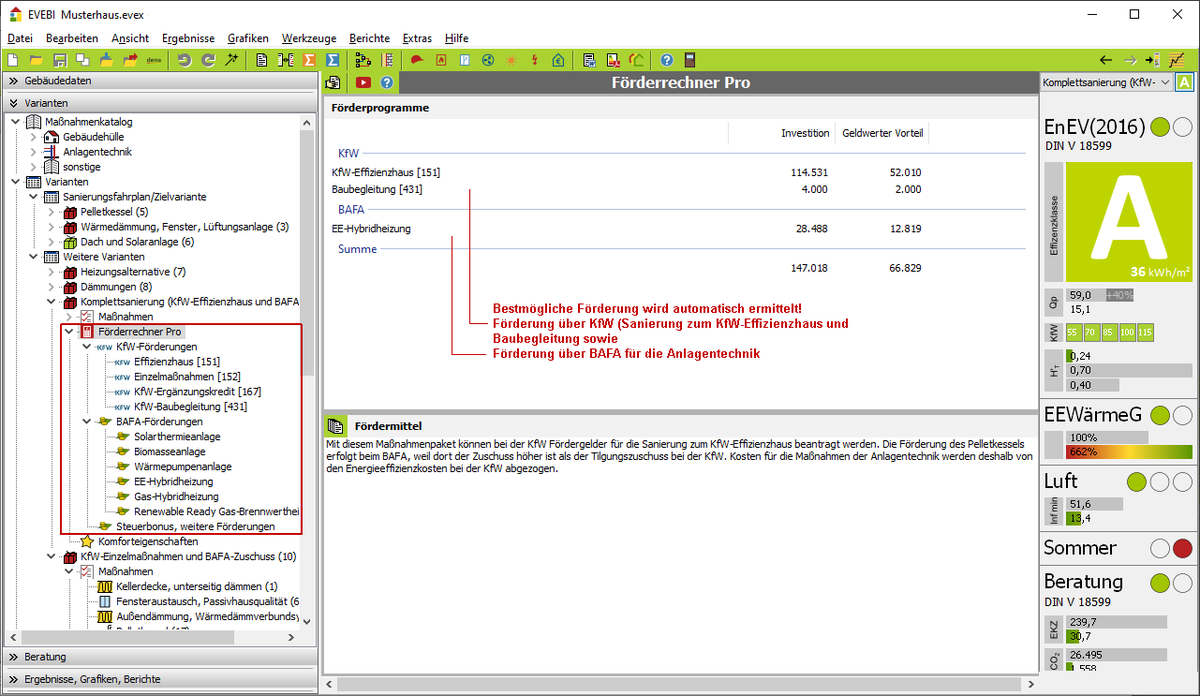Click the green EEWärmeG status circle
The image size is (1200, 696).
(x=1160, y=415)
